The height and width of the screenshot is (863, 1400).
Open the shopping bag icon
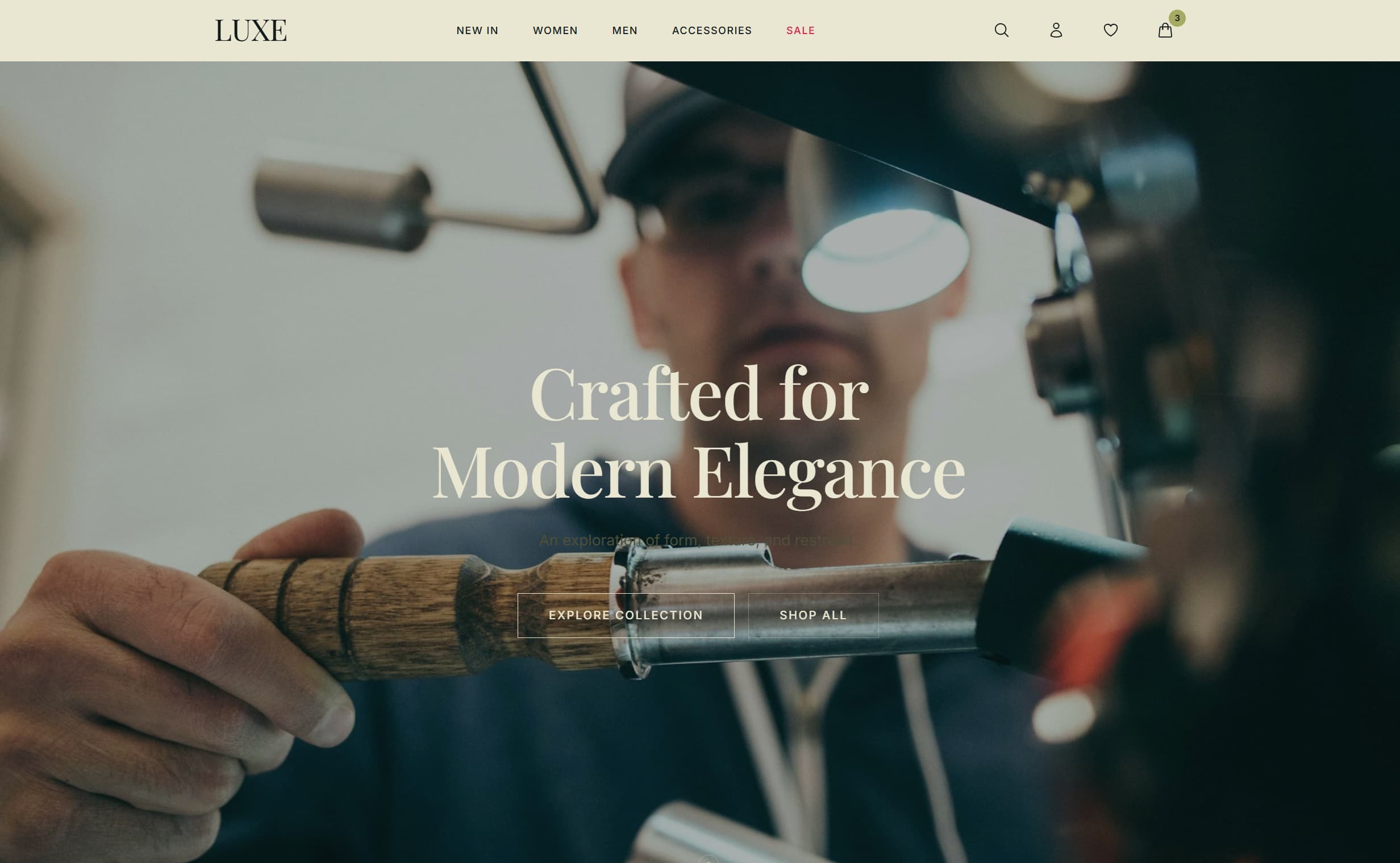(x=1164, y=31)
